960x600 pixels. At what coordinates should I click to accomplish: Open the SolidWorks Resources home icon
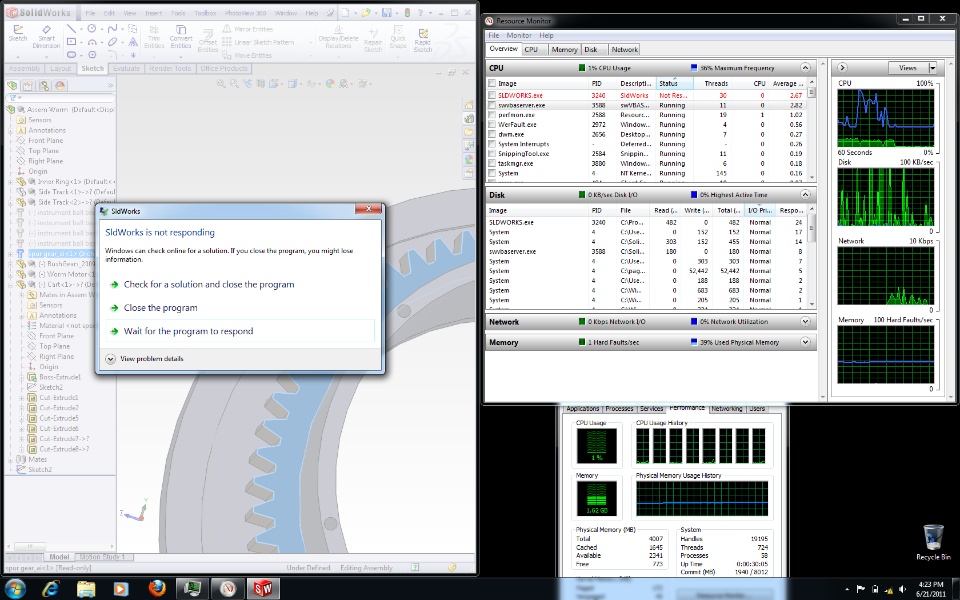click(x=469, y=105)
